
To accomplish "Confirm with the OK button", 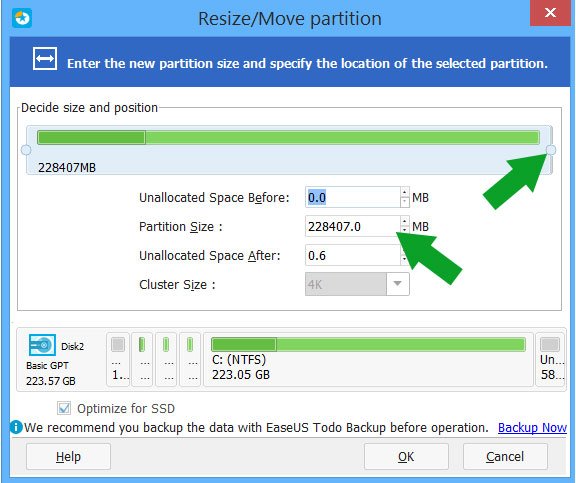I will pyautogui.click(x=406, y=457).
